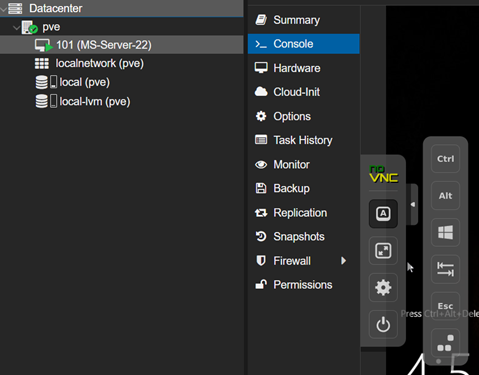
Task: Click the noVNC logo
Action: click(x=383, y=174)
